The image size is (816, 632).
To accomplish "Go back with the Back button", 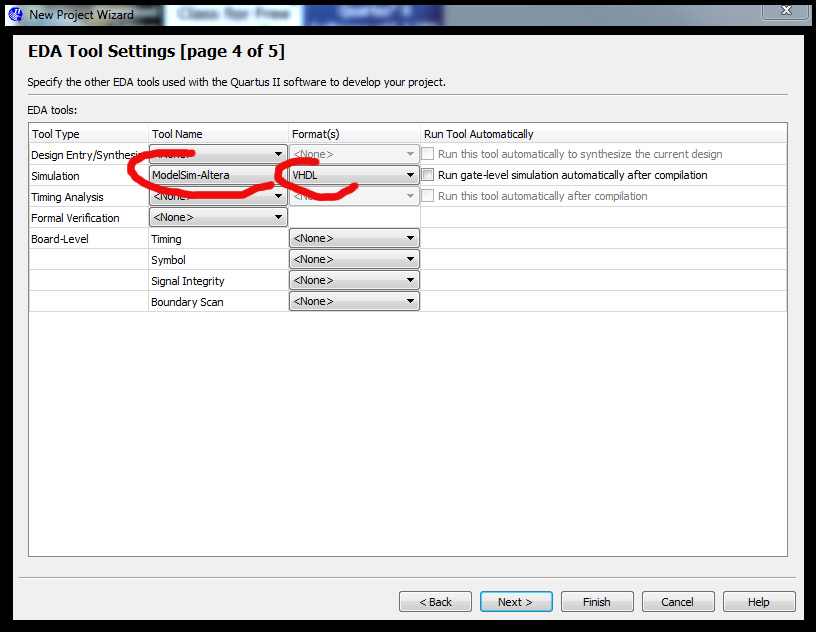I will 436,602.
